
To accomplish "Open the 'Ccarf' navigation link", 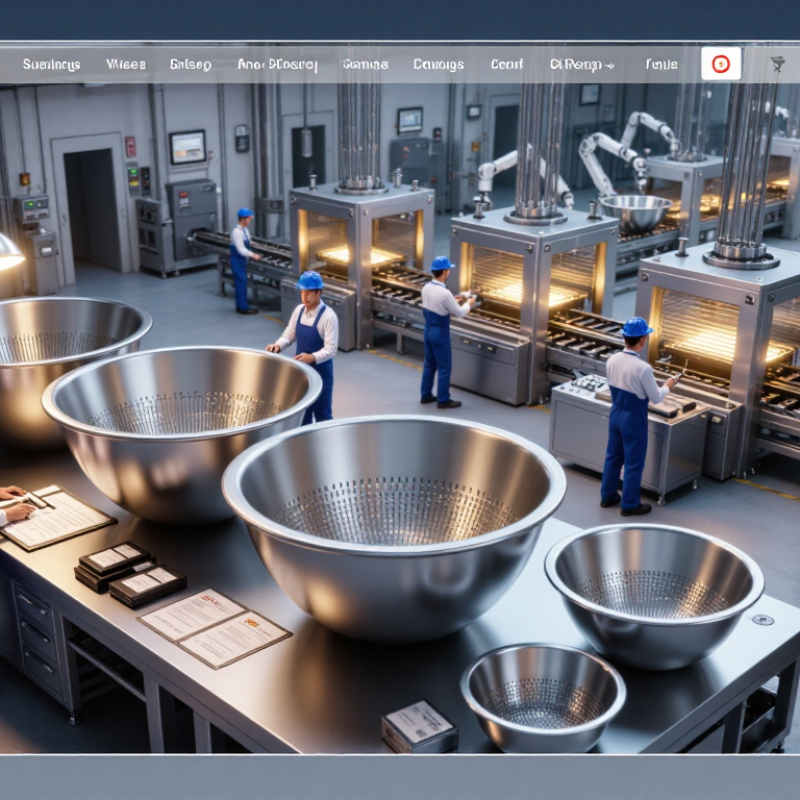I will coord(507,64).
